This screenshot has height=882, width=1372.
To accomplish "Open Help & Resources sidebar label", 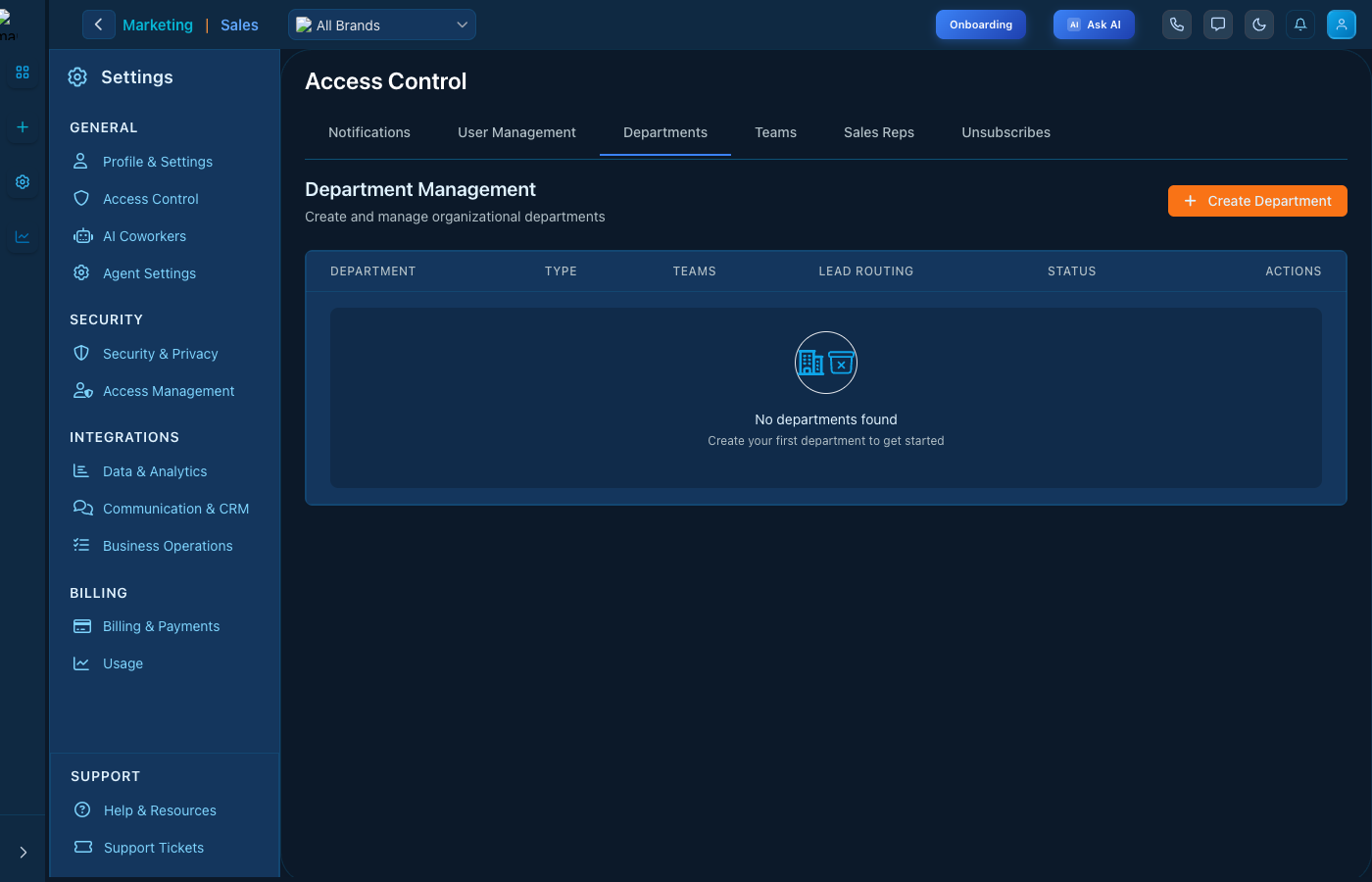I will [x=160, y=810].
